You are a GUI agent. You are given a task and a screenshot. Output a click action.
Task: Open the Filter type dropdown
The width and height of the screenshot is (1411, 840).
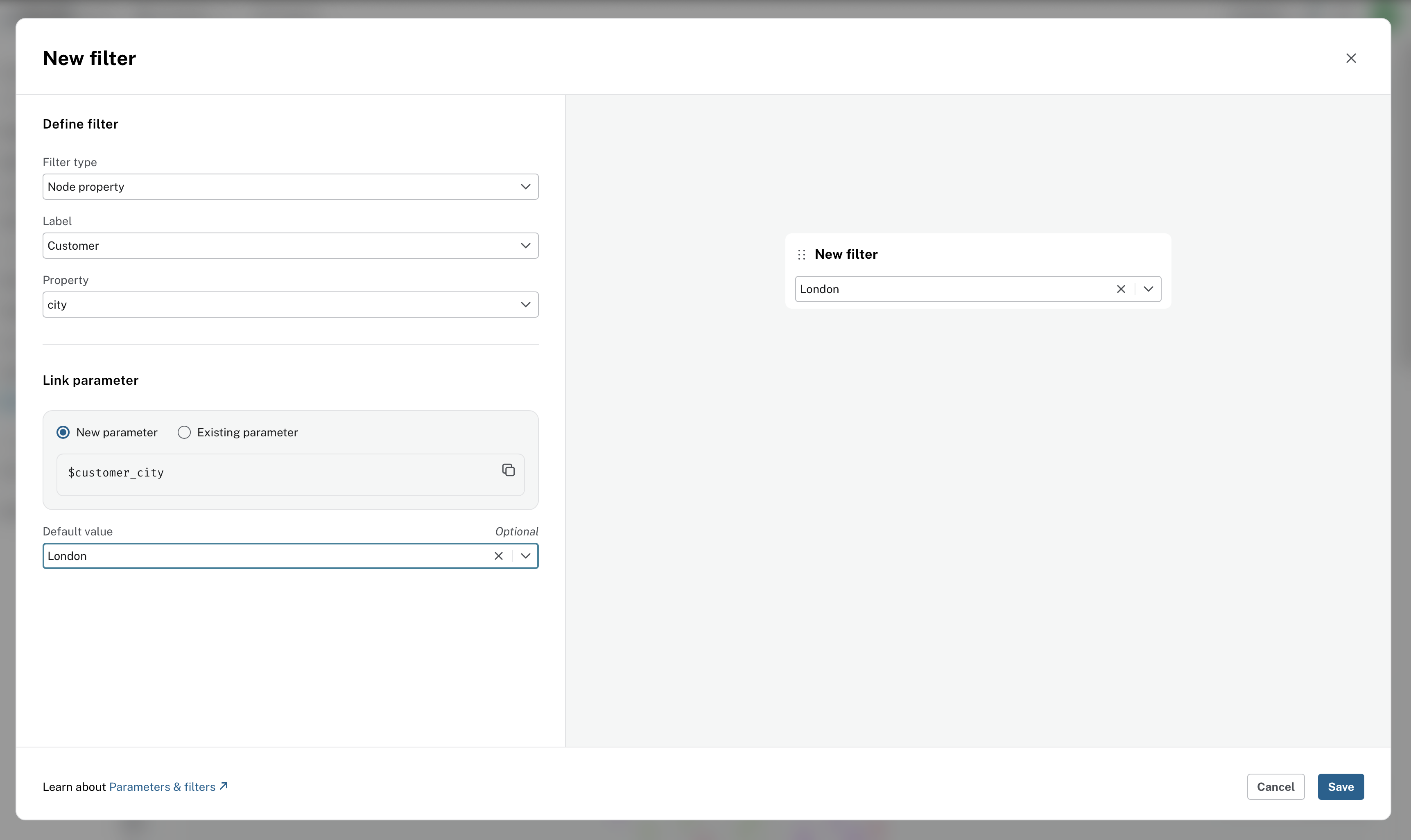pos(290,187)
